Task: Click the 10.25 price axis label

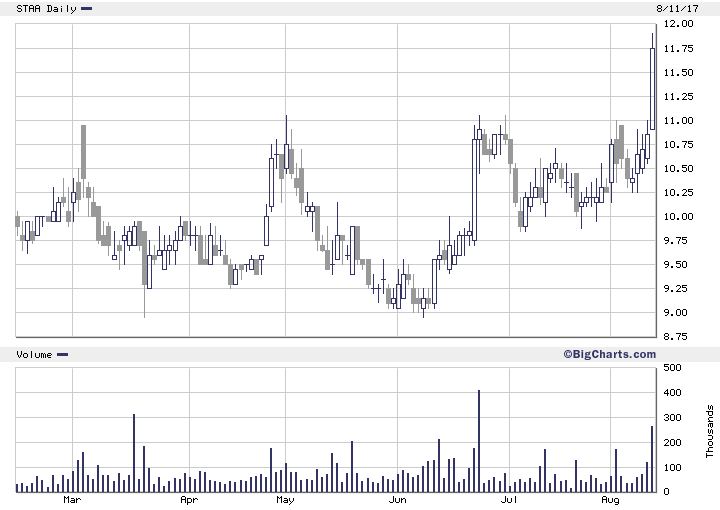Action: [679, 192]
